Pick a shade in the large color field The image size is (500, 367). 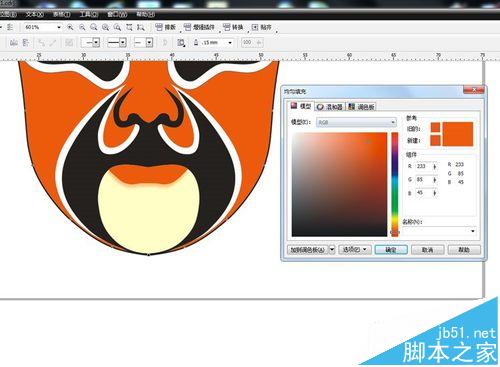339,184
